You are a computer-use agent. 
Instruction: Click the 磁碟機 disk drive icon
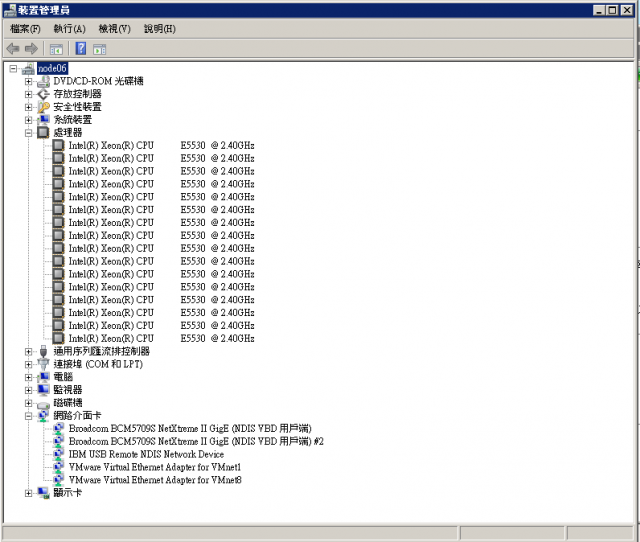(x=43, y=404)
